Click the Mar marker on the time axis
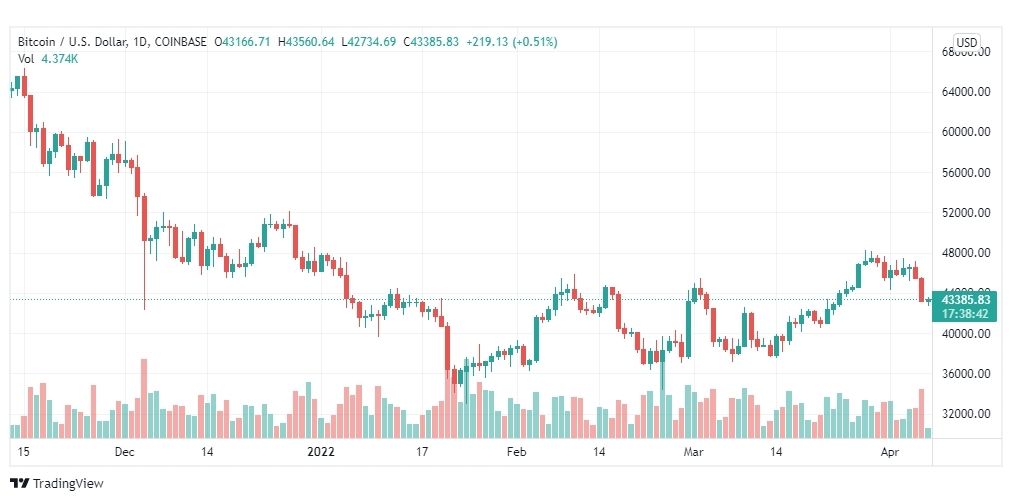 point(694,452)
